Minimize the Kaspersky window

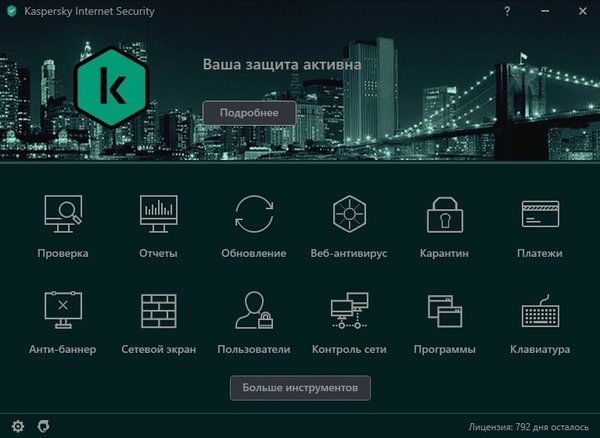(545, 11)
